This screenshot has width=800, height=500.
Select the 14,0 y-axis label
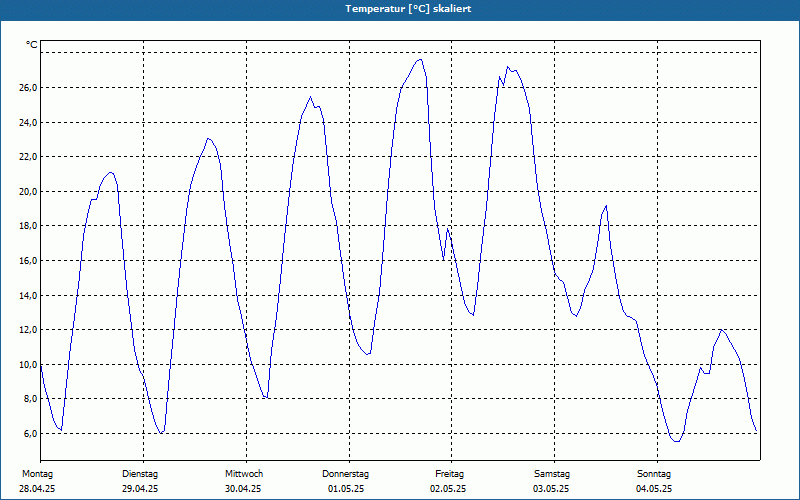pos(28,295)
